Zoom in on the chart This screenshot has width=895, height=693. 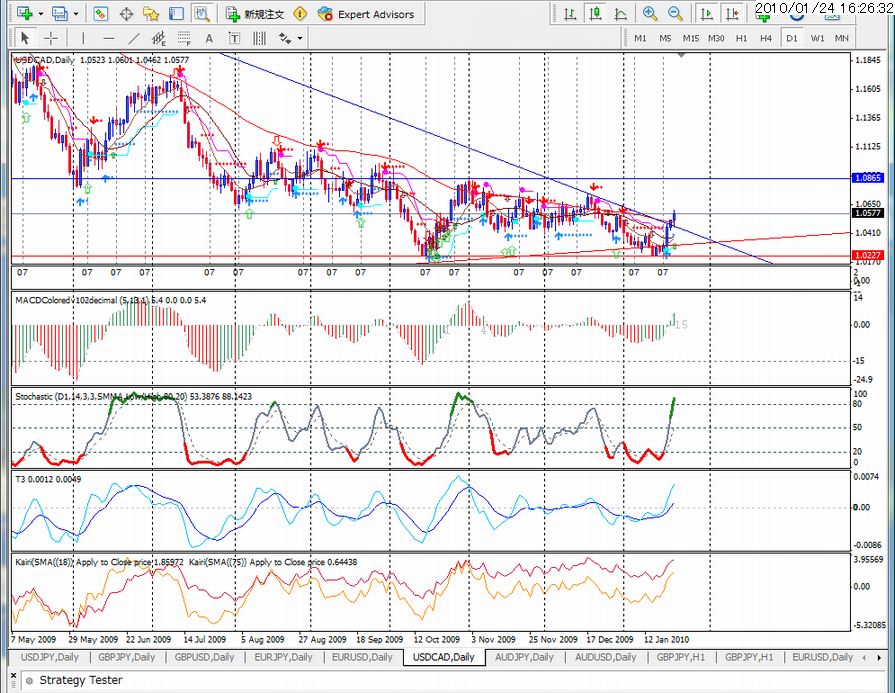point(650,14)
